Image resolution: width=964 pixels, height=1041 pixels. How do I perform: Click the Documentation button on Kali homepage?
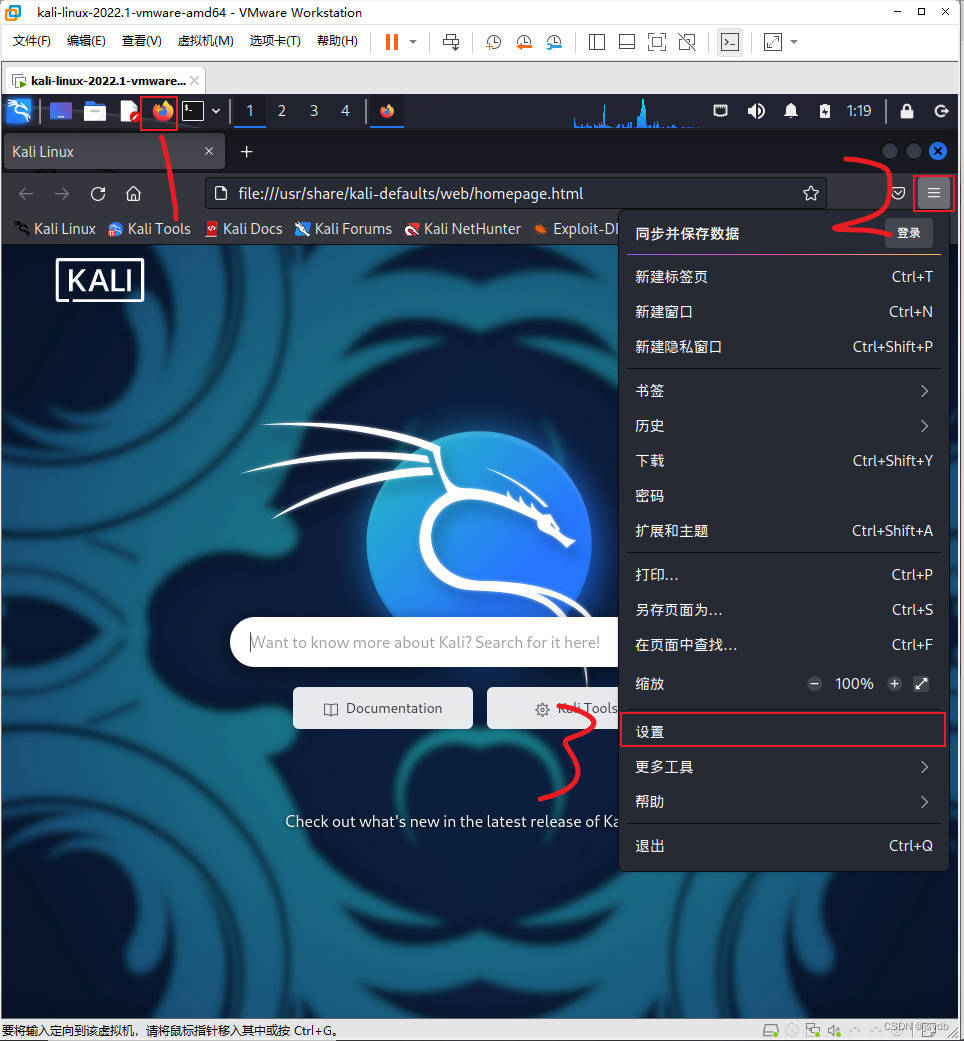[x=383, y=707]
